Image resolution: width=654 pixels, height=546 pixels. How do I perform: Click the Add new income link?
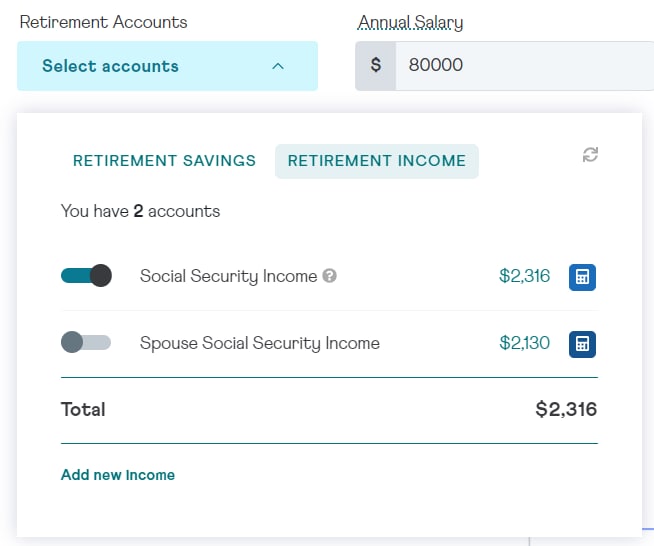(118, 475)
